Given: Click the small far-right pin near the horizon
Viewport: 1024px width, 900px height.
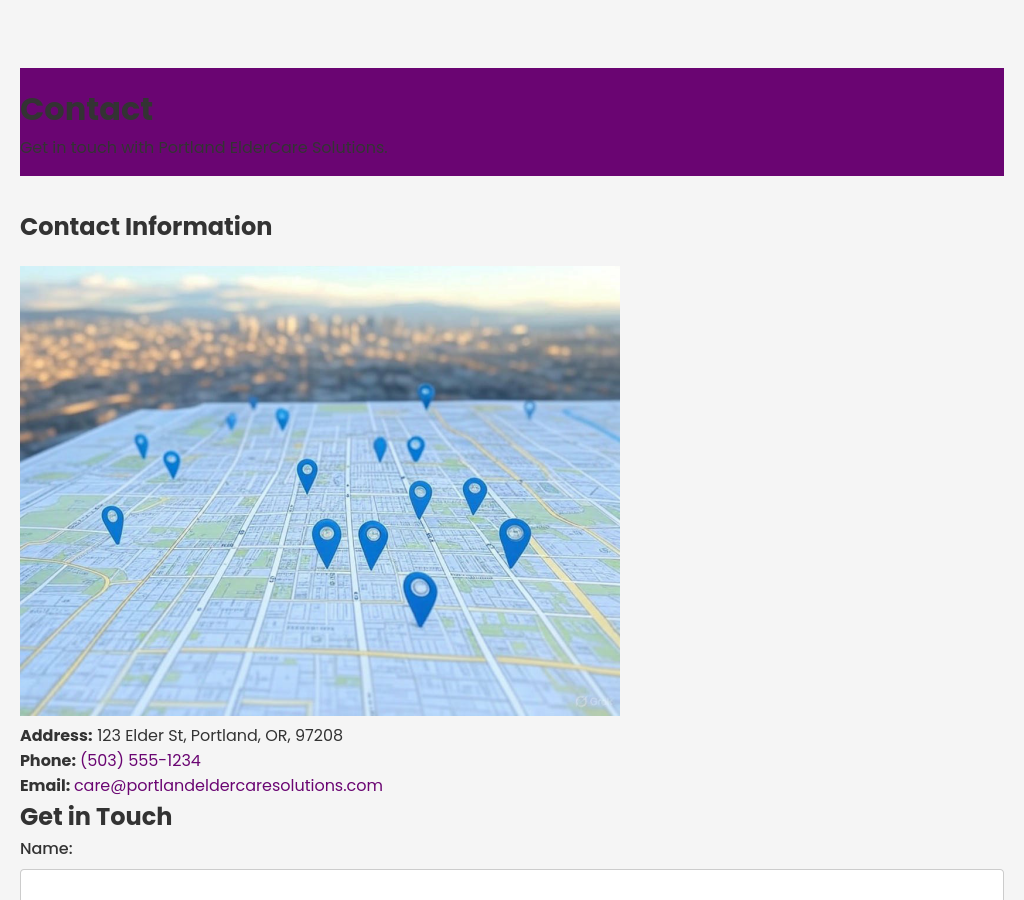Looking at the screenshot, I should (x=530, y=408).
